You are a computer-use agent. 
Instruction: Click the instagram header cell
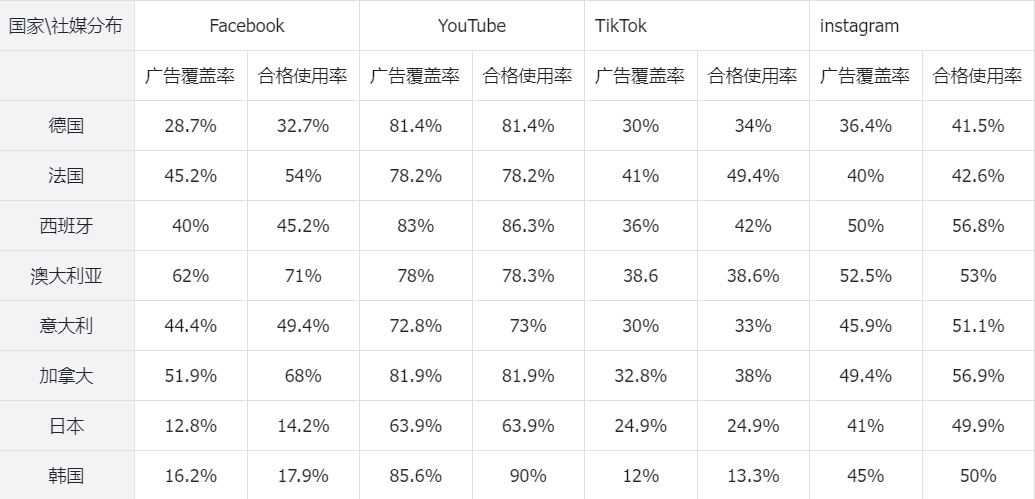[922, 26]
